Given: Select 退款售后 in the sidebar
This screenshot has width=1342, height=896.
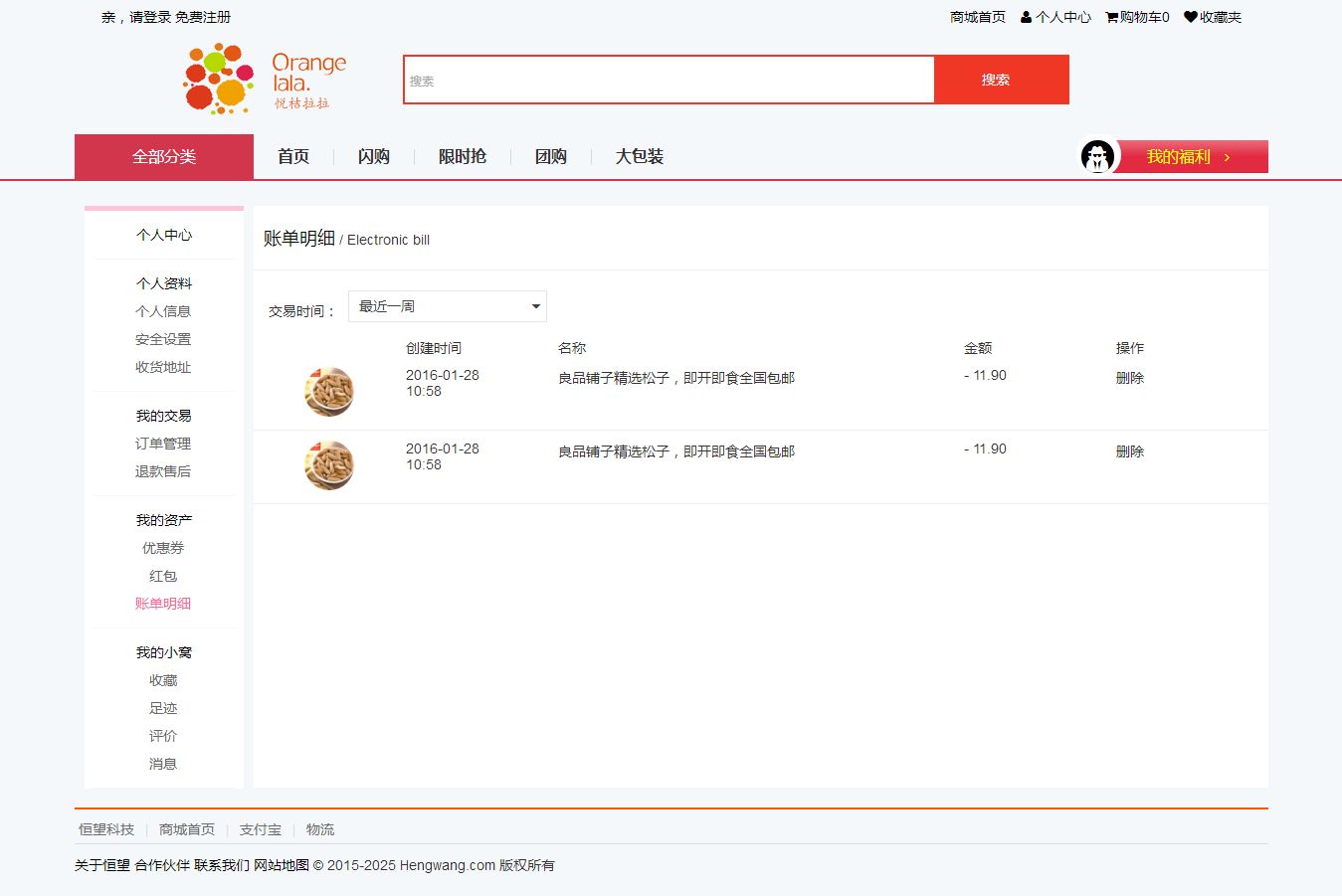Looking at the screenshot, I should [x=163, y=471].
